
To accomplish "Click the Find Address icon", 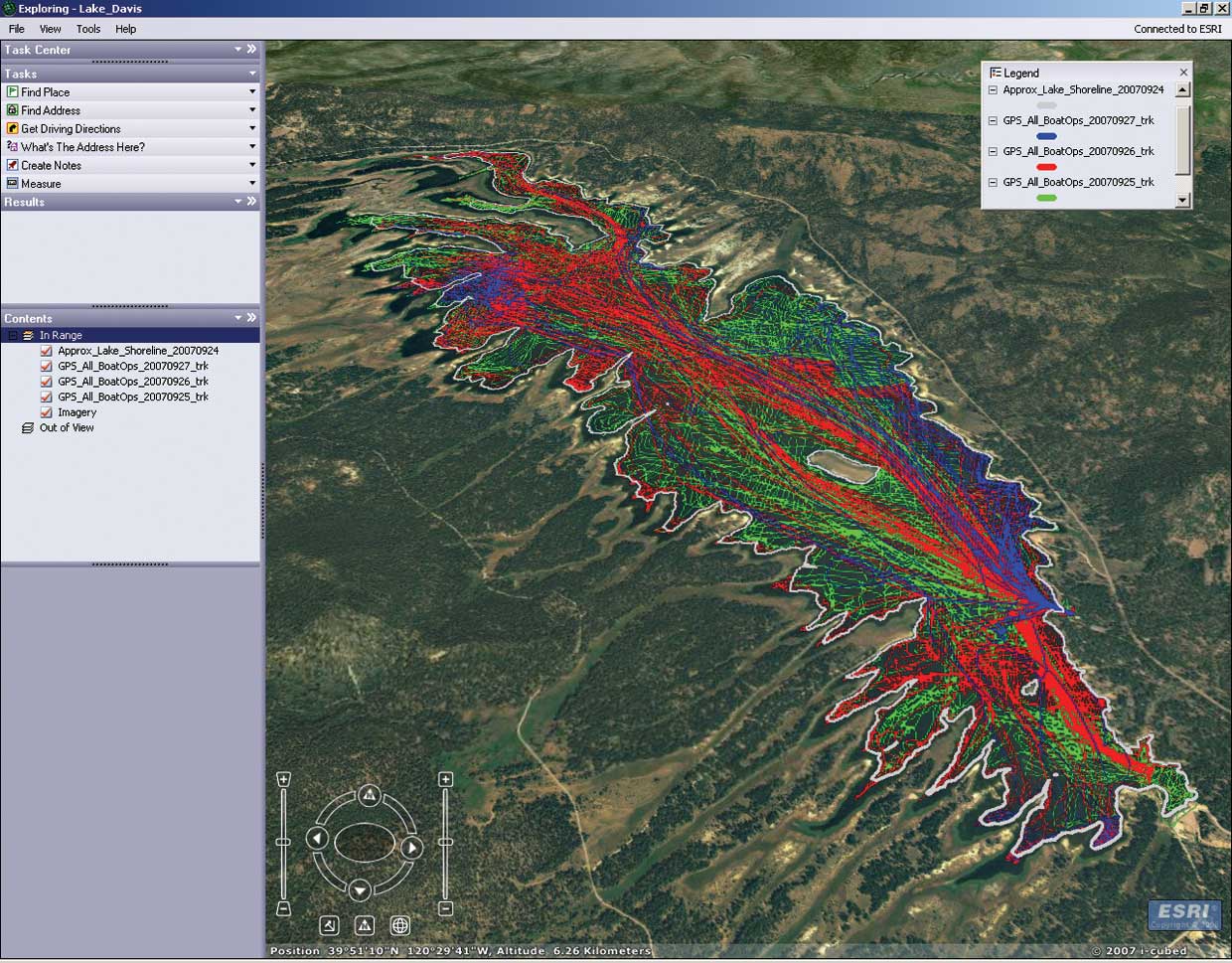I will (x=12, y=110).
